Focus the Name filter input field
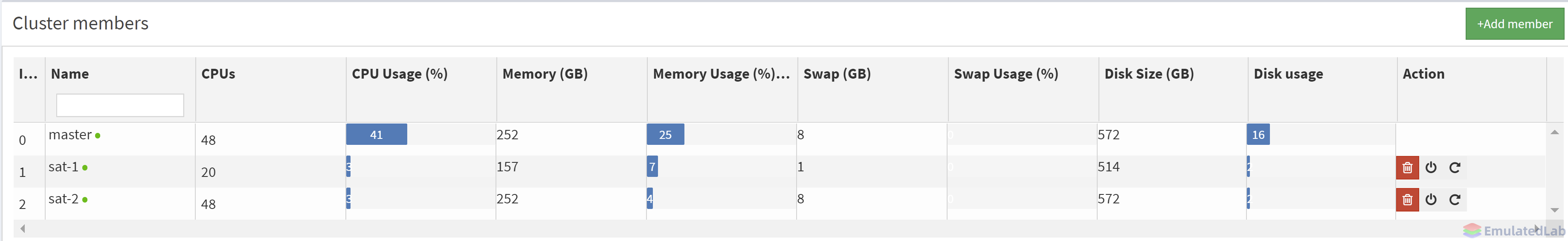Screen dimensions: 1568x241 point(120,106)
